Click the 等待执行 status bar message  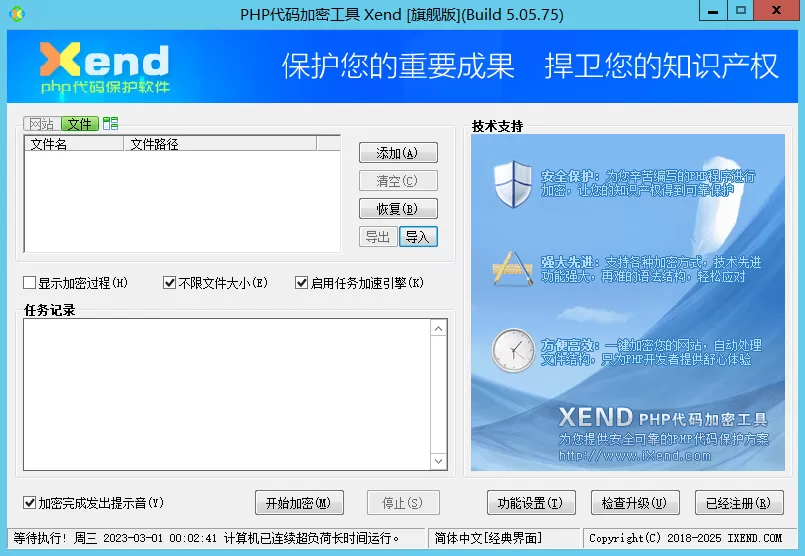click(206, 538)
